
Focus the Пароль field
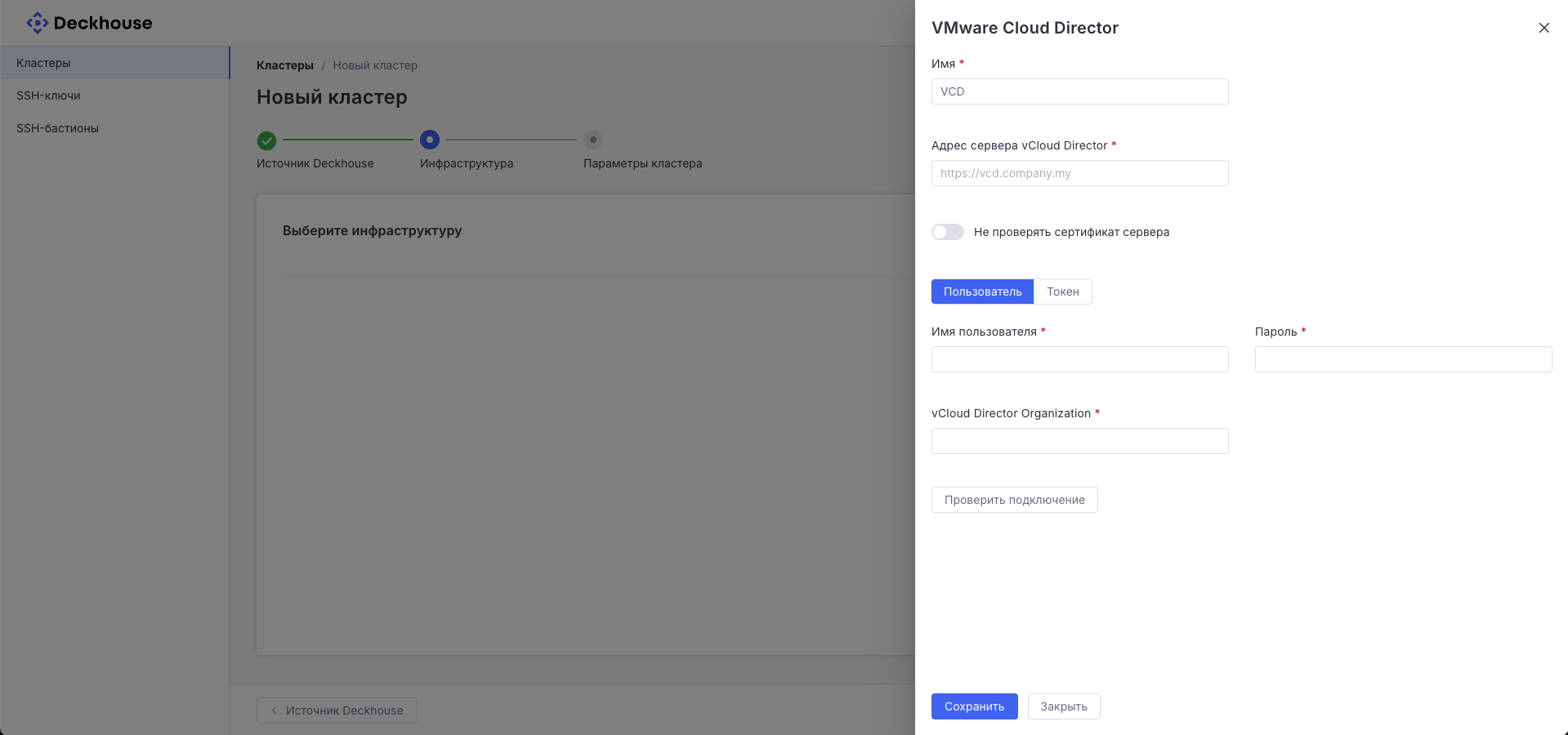point(1403,359)
